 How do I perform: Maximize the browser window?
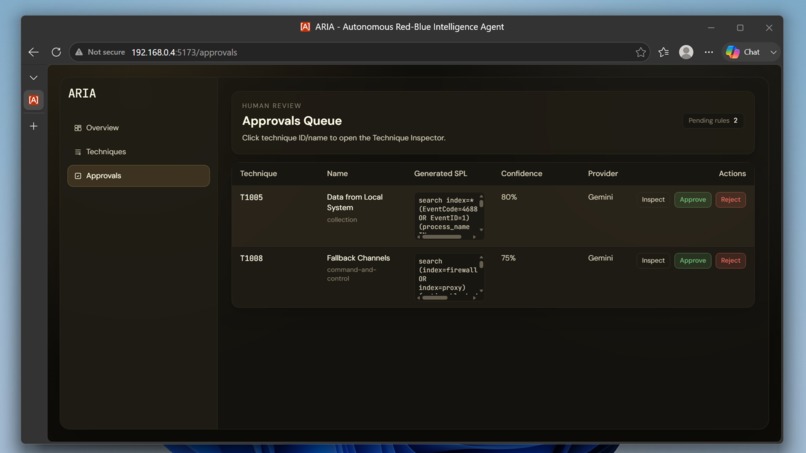point(740,28)
